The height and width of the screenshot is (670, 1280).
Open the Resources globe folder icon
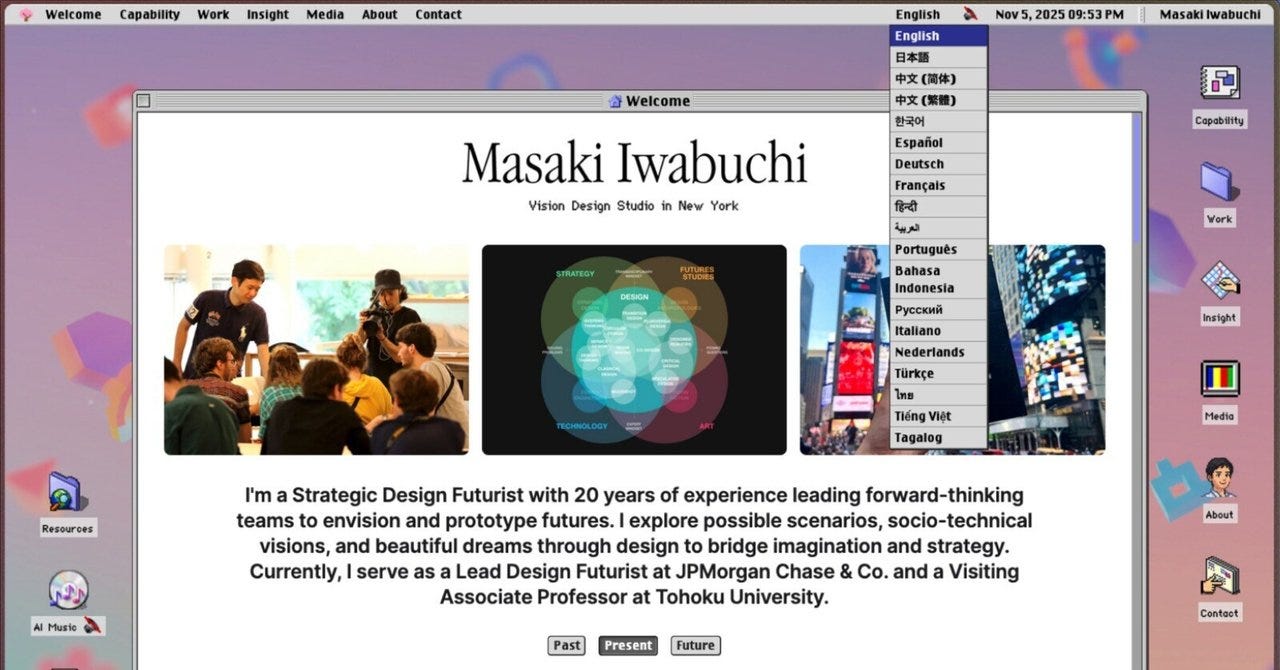[x=66, y=495]
